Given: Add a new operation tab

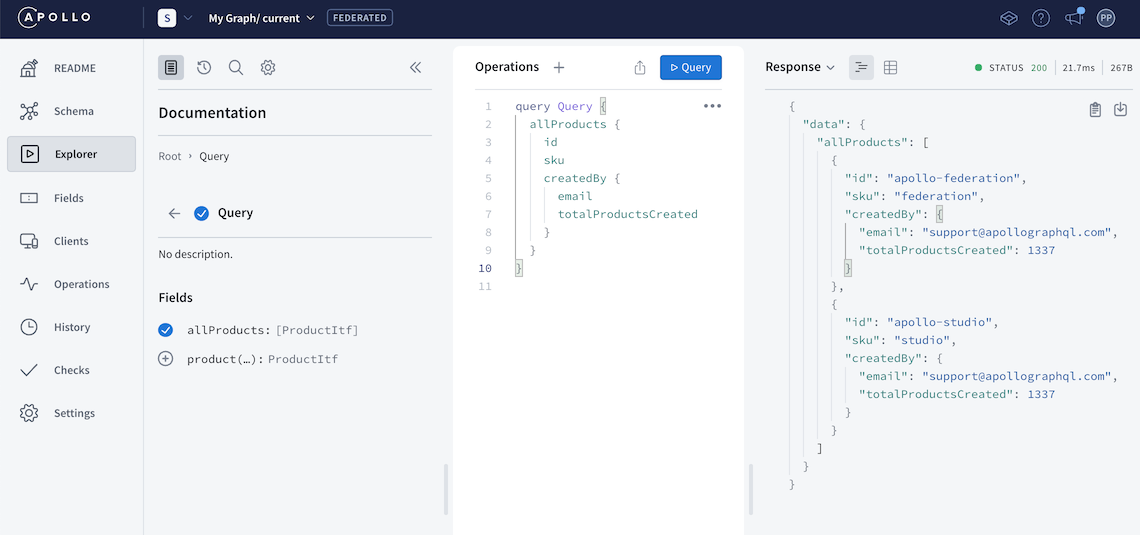Looking at the screenshot, I should pyautogui.click(x=558, y=68).
